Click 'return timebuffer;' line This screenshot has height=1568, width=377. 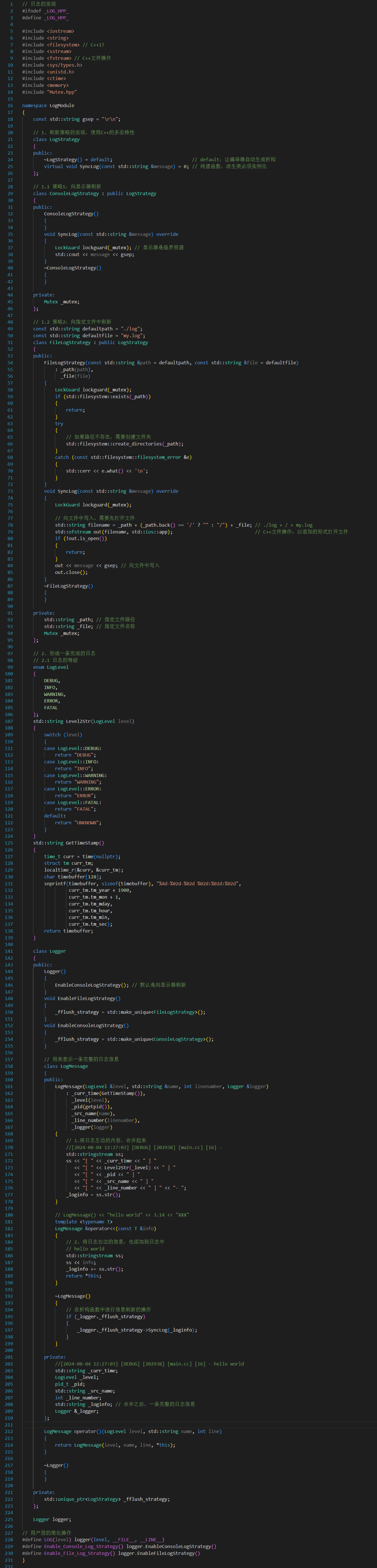point(69,931)
